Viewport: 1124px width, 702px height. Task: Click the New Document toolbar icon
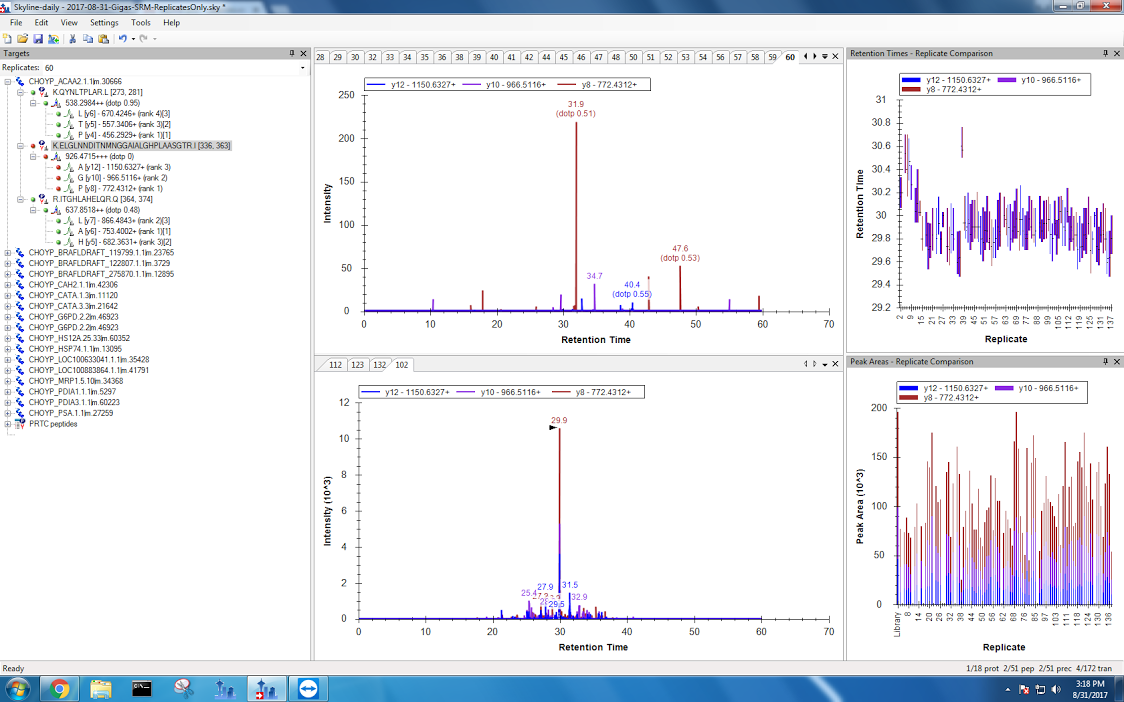click(8, 38)
